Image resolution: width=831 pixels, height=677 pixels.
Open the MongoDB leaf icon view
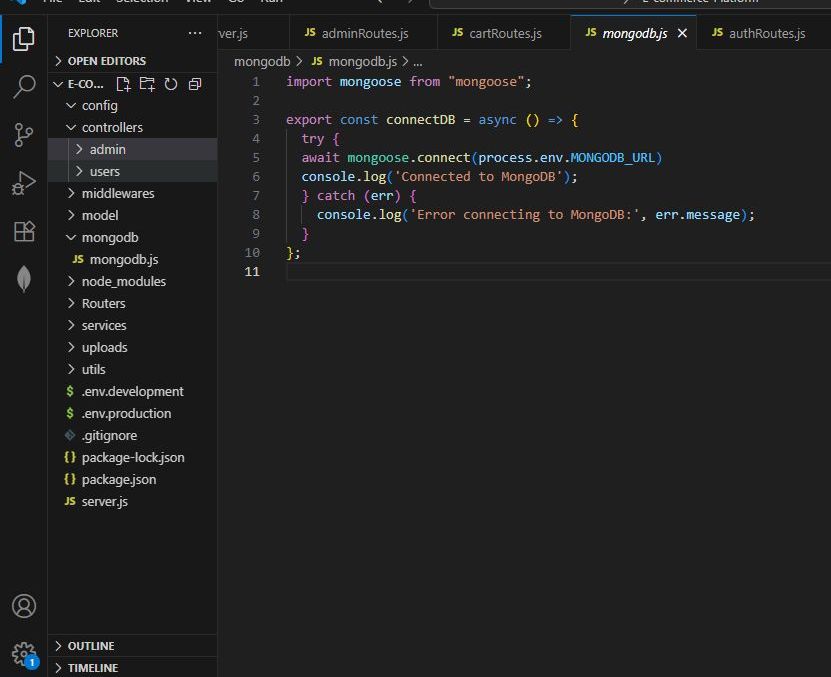pos(23,278)
